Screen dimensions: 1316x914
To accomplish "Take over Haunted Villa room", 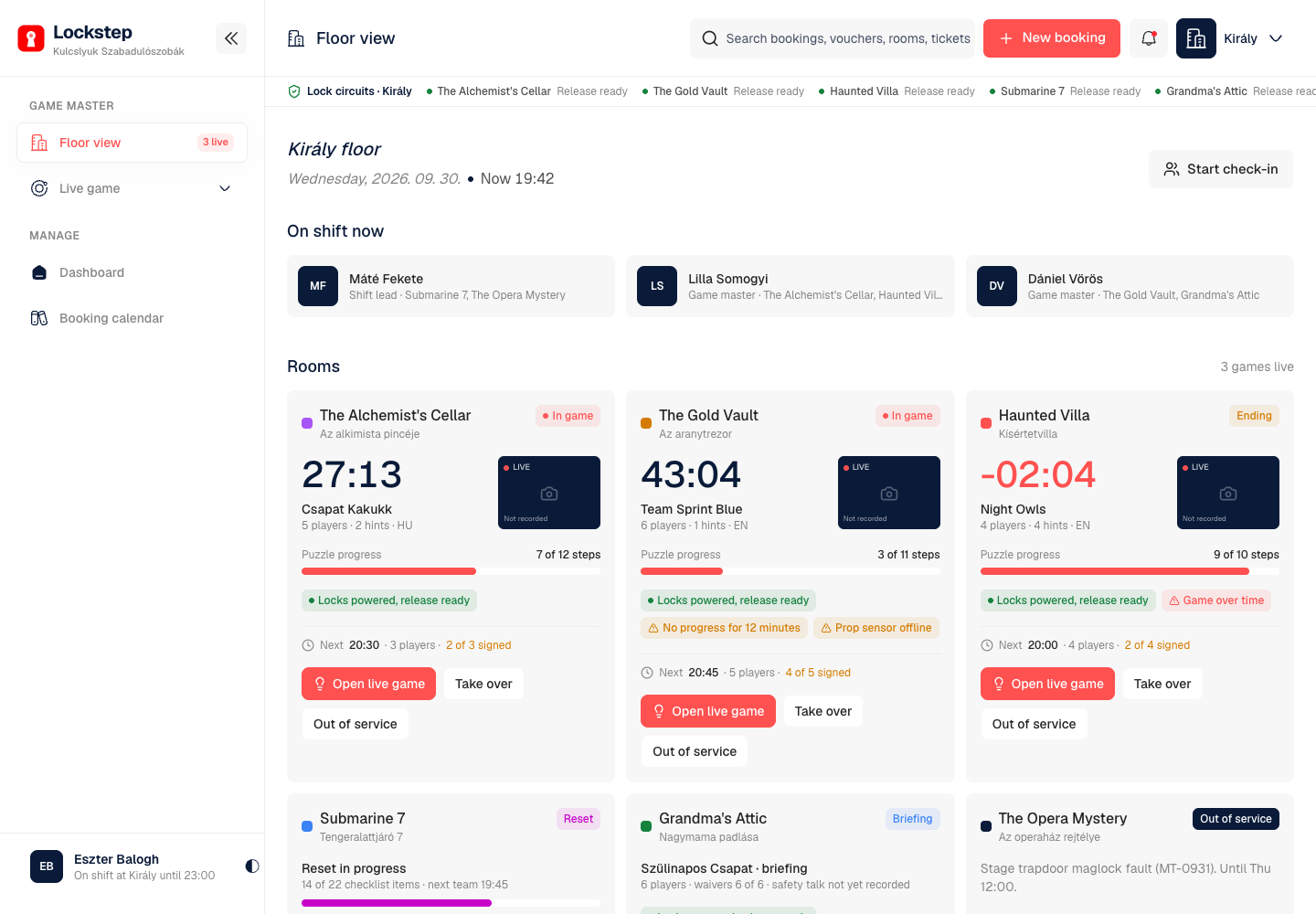I will [x=1162, y=684].
